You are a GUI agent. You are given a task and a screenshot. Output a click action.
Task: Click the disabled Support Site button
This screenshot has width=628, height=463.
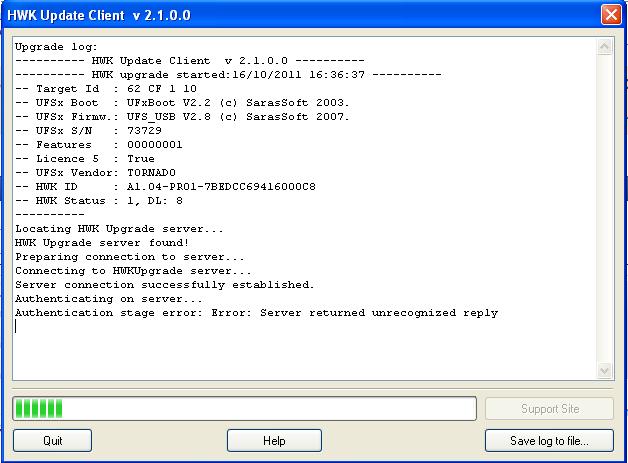pyautogui.click(x=549, y=409)
